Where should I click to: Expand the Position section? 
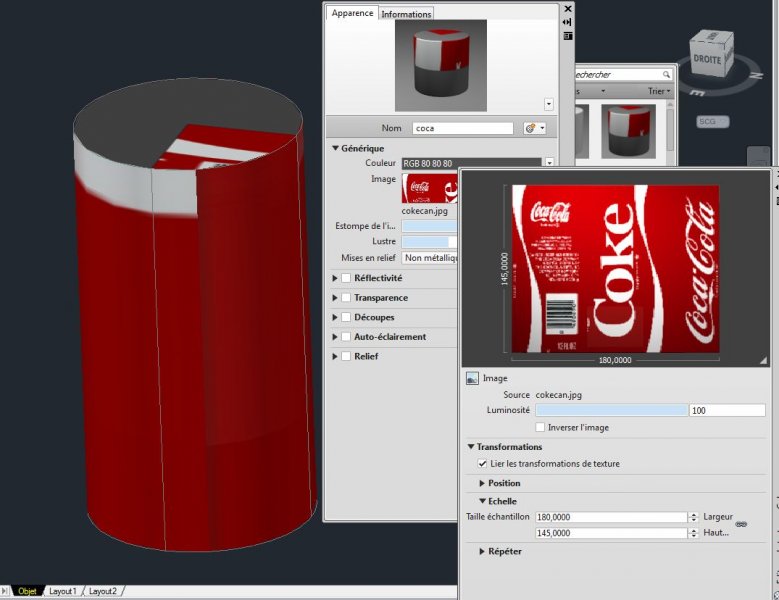(482, 483)
